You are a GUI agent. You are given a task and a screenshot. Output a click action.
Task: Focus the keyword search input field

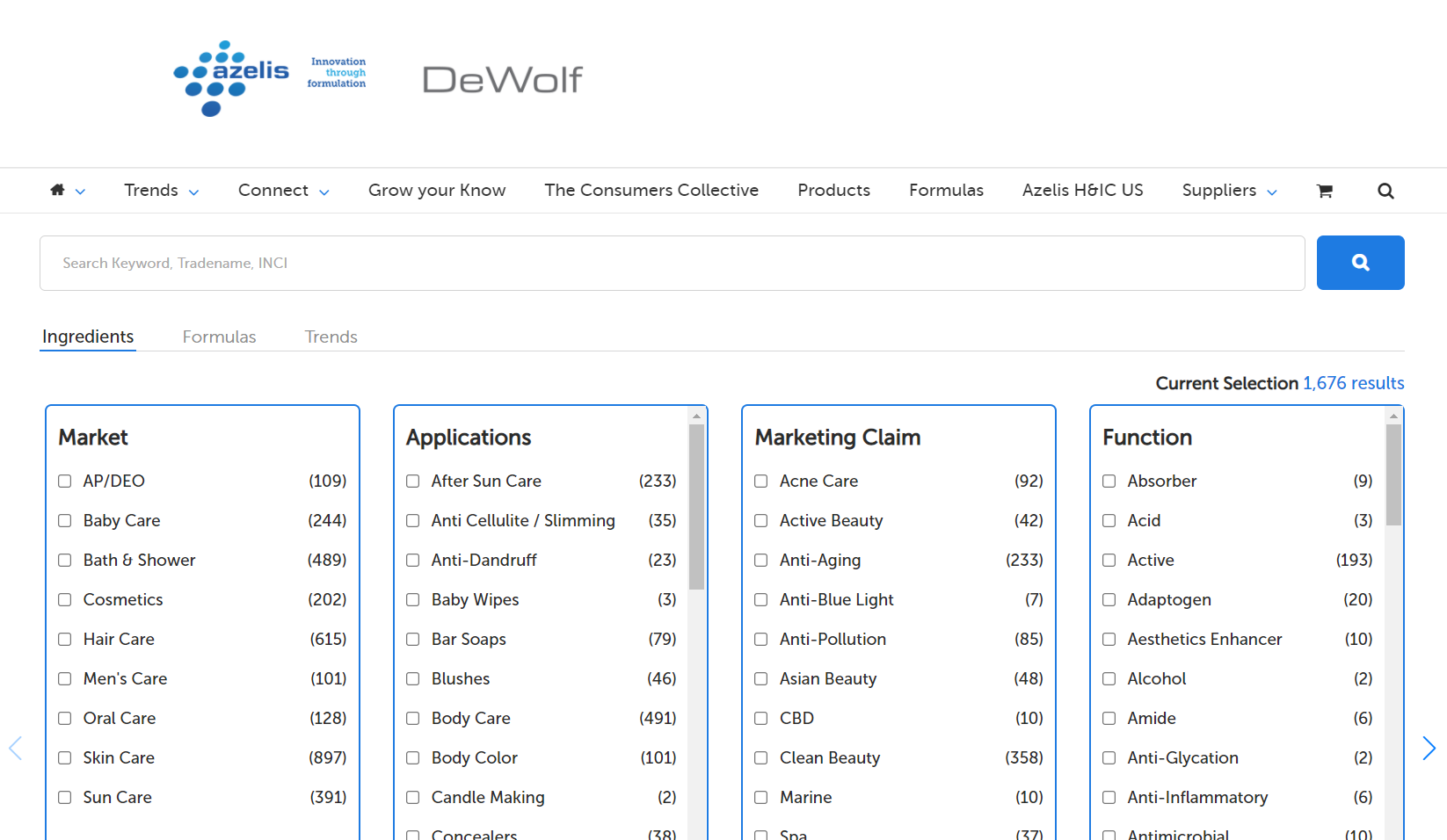point(672,263)
